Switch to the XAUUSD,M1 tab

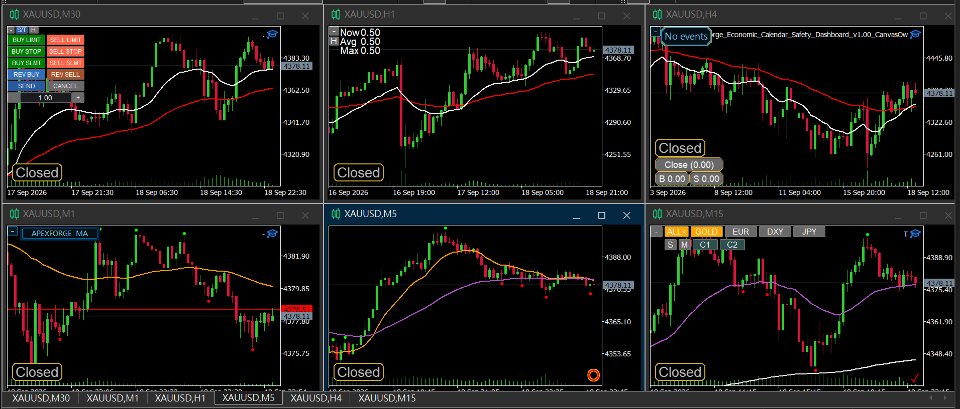(112, 398)
